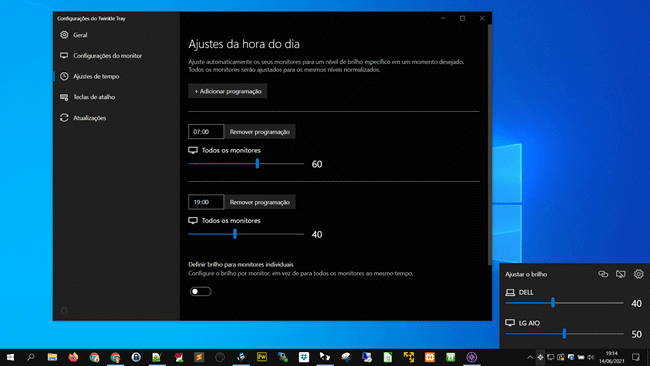The width and height of the screenshot is (650, 366).
Task: Click the LG AIO monitor icon
Action: coord(510,323)
